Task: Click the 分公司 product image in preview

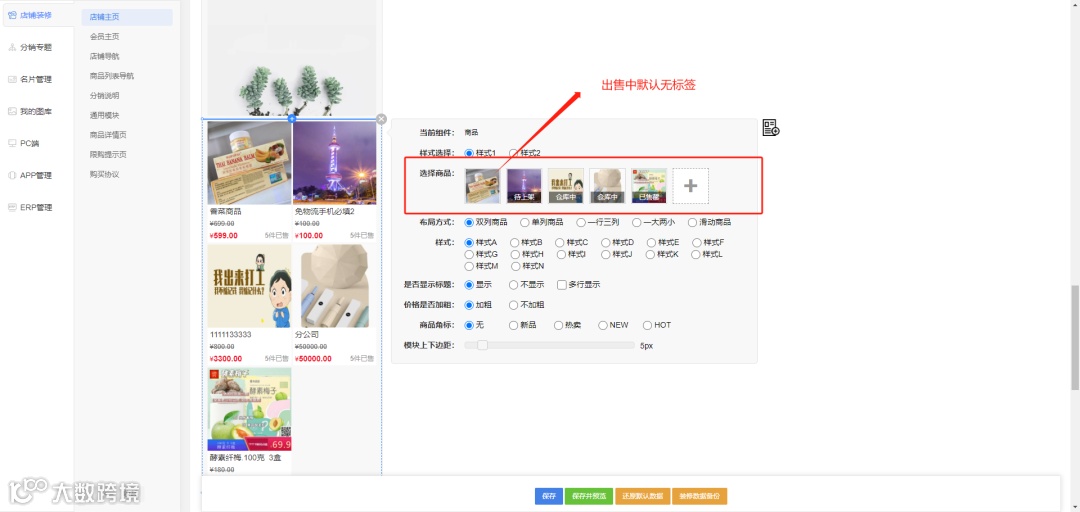Action: [335, 286]
